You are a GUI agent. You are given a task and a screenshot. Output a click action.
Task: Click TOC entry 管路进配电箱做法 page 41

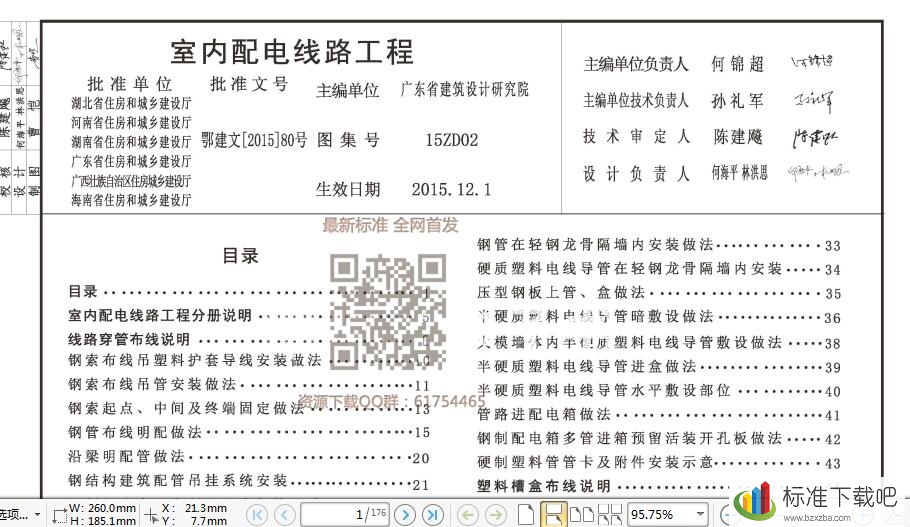coord(659,414)
